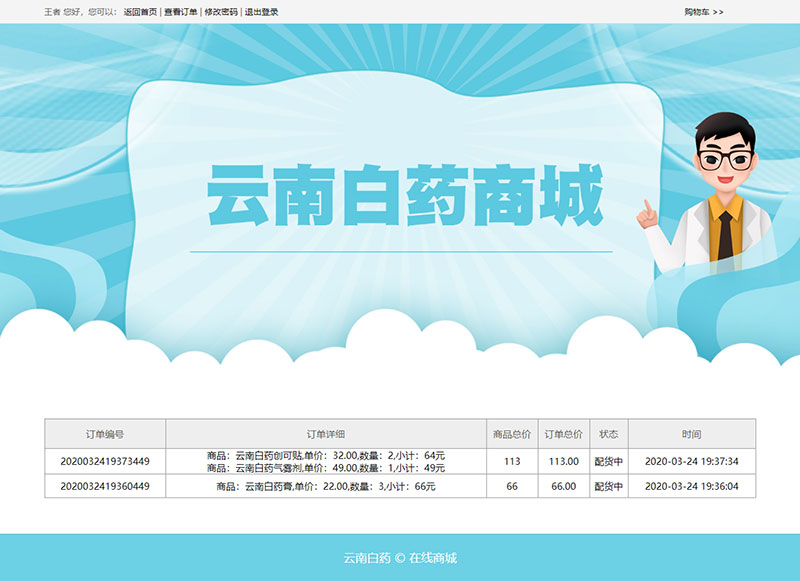800x581 pixels.
Task: Select the 订单编号 column header
Action: [x=105, y=434]
